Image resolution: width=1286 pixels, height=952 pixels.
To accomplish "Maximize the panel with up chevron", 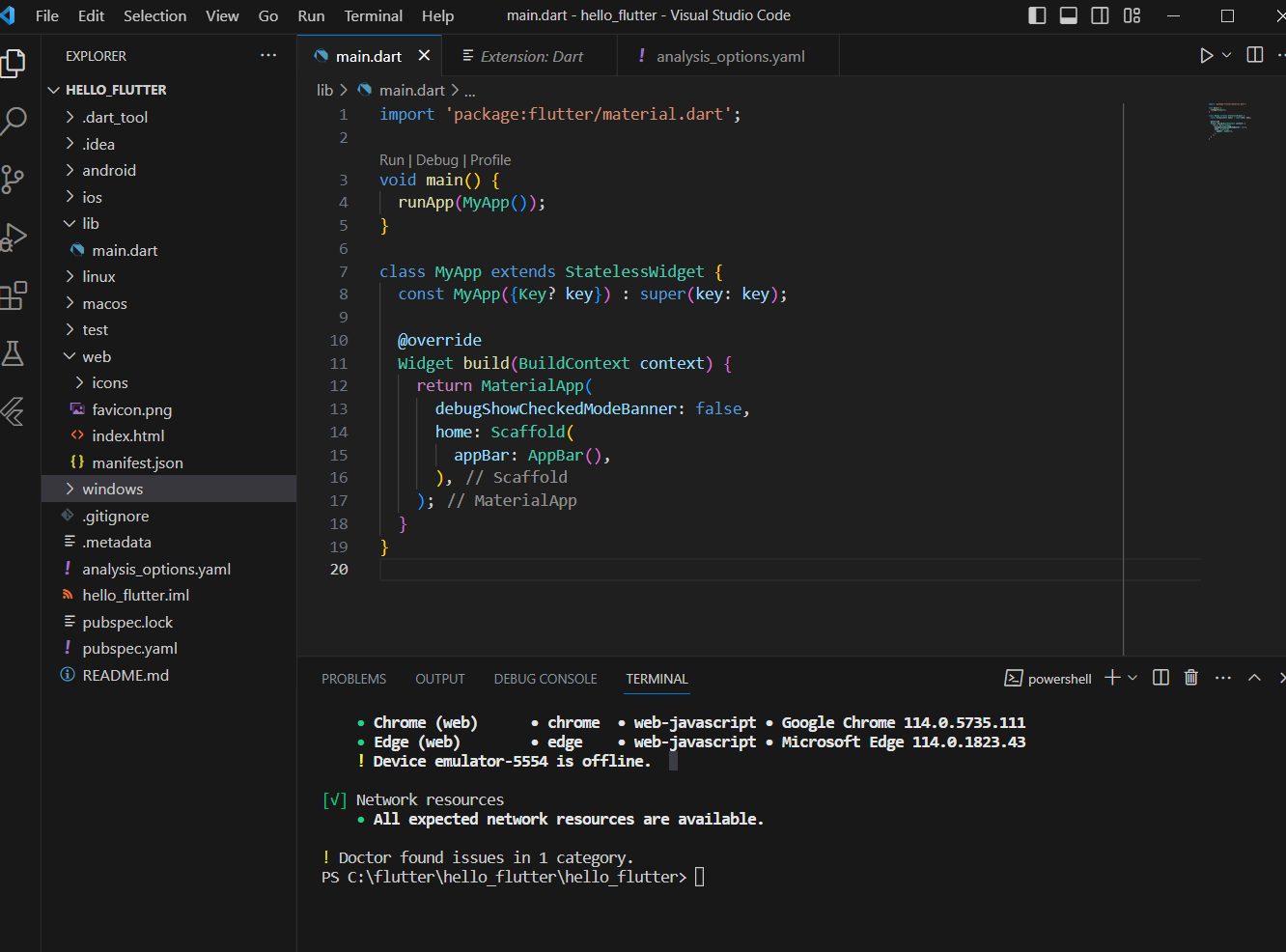I will tap(1254, 678).
